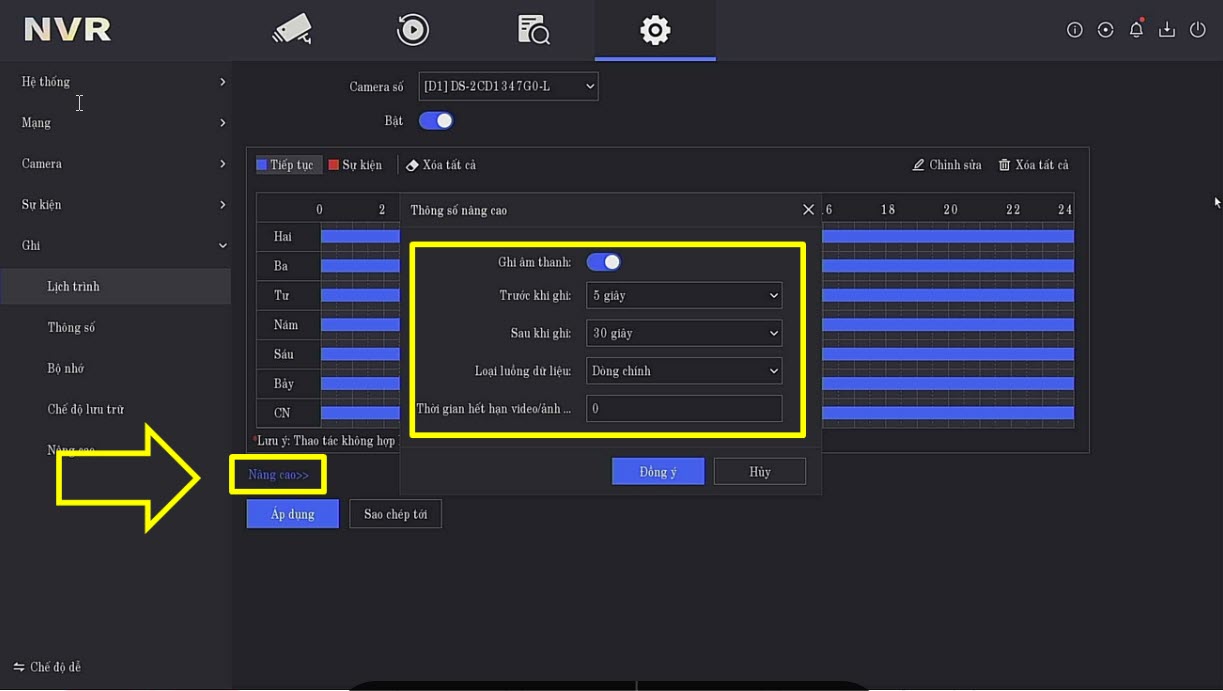The image size is (1223, 691).
Task: Click the Nâng cao>> link
Action: click(x=278, y=475)
